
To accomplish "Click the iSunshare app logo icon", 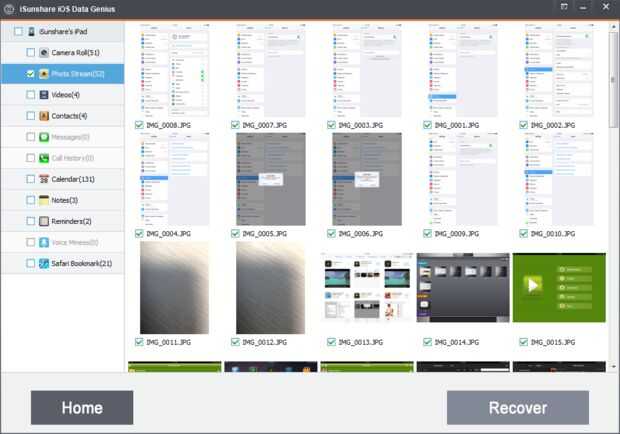I will [9, 9].
